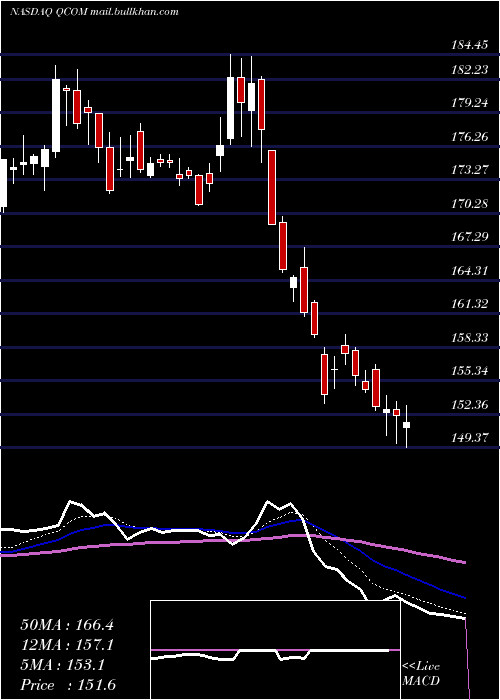Click the pink 50MA line at its right end
Image resolution: width=500 pixels, height=700 pixels.
[464, 562]
